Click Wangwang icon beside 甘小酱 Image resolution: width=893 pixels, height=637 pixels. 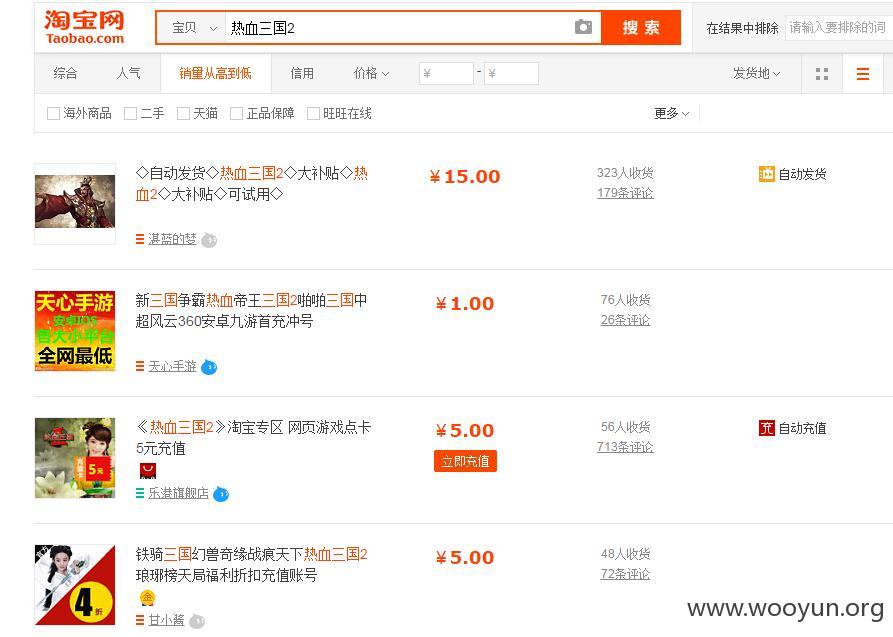click(x=197, y=621)
